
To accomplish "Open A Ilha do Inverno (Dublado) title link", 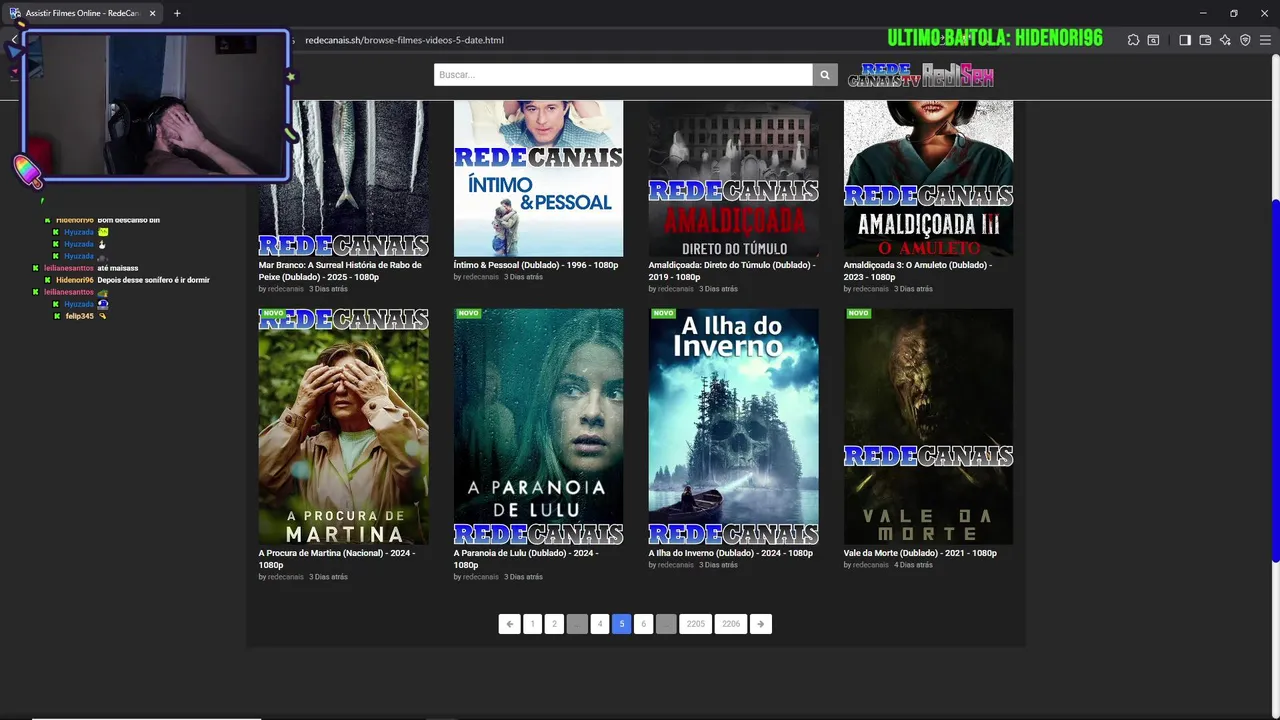I will click(x=730, y=553).
